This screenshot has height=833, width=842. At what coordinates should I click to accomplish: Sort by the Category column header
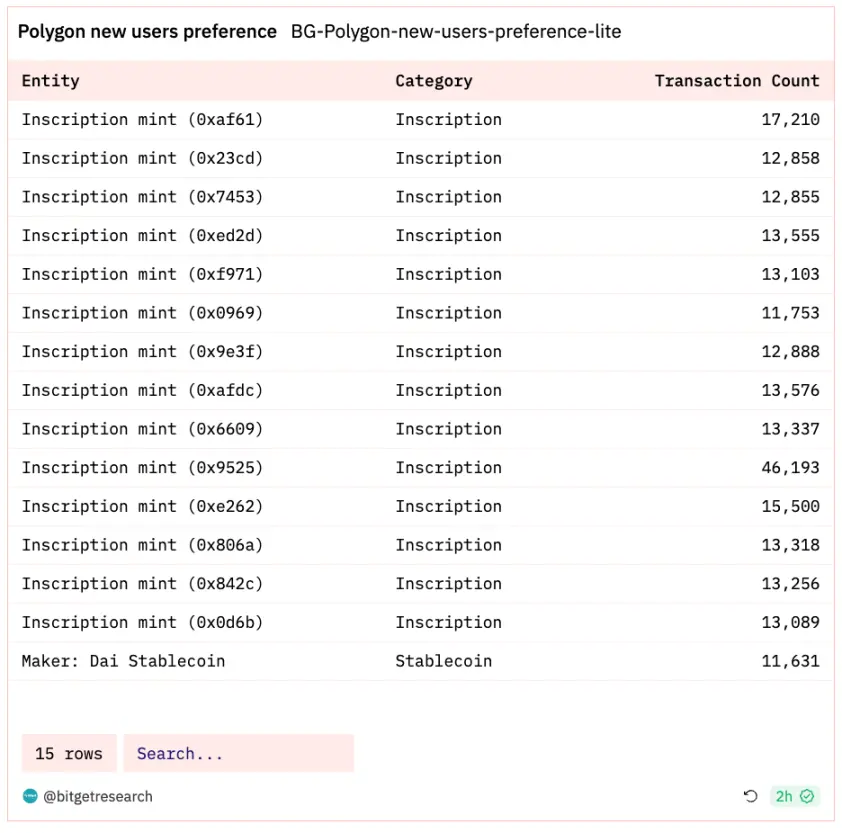(x=433, y=81)
